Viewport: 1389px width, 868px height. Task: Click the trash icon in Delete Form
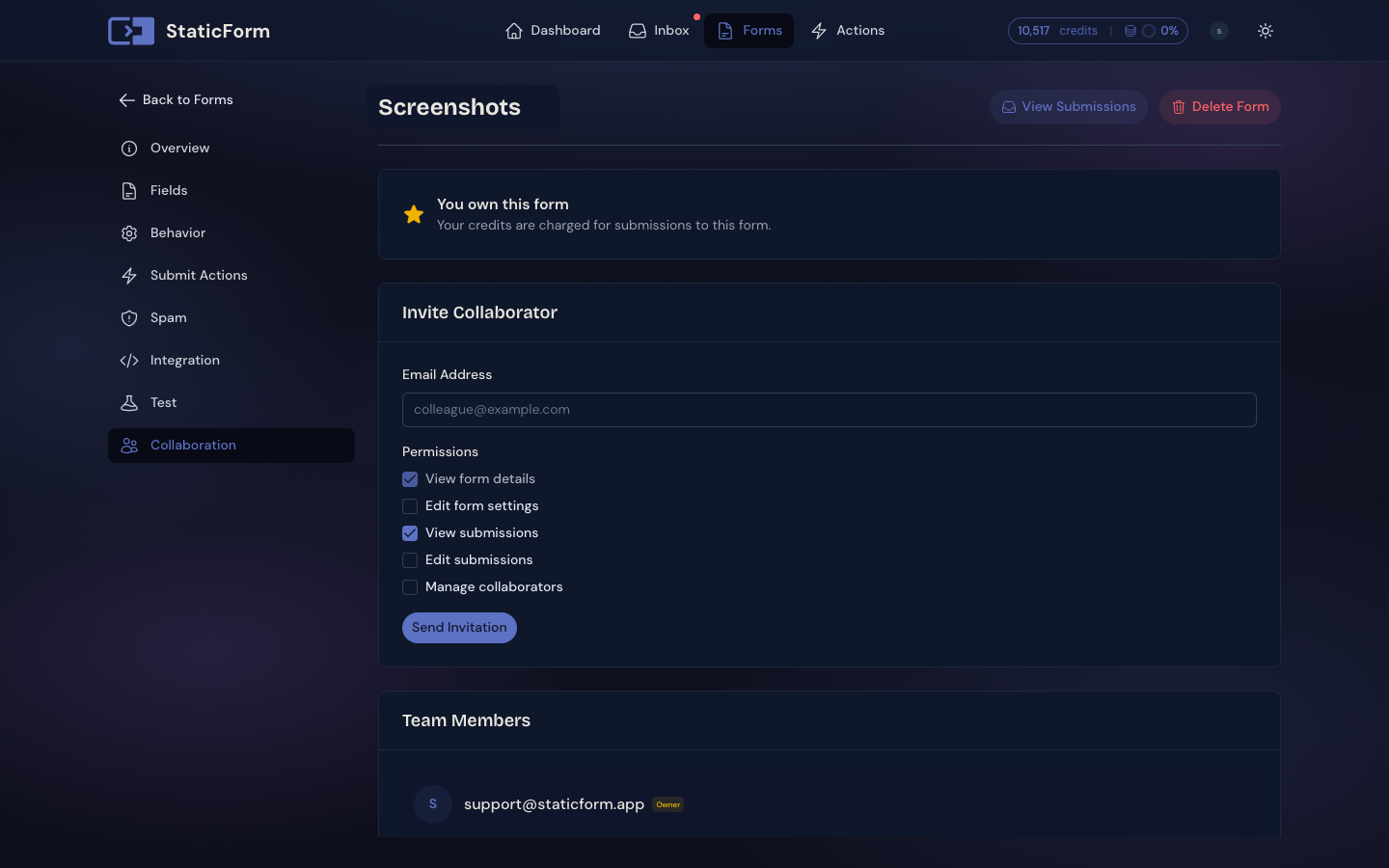(1179, 107)
